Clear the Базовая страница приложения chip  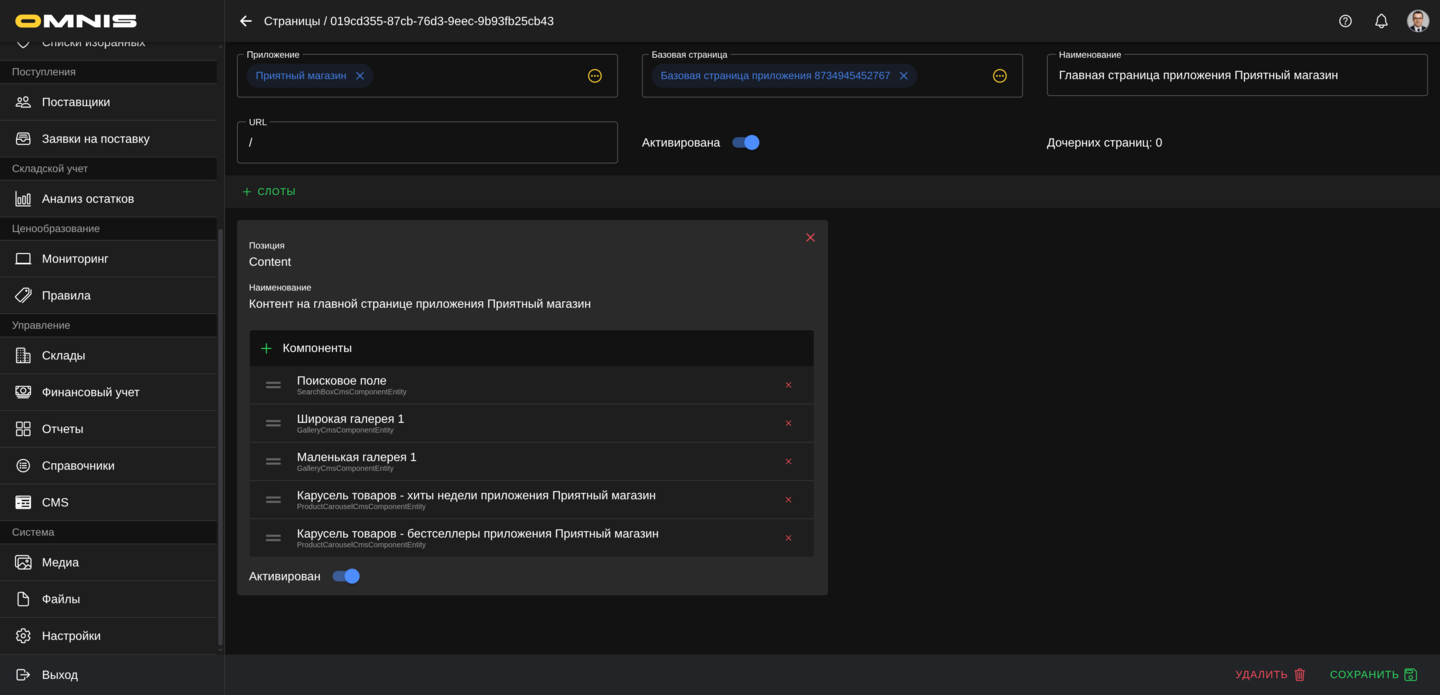pos(903,76)
